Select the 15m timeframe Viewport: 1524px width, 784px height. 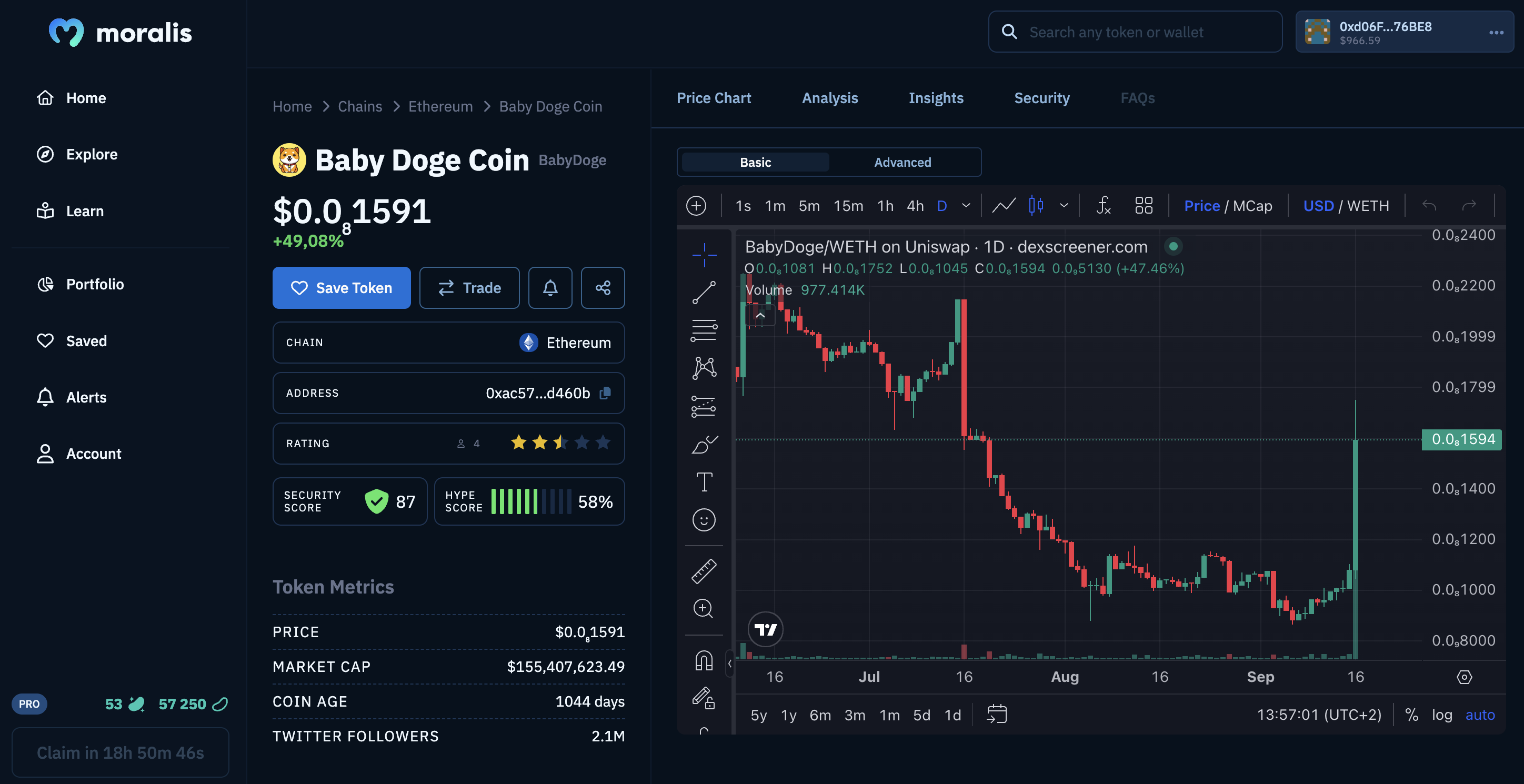pyautogui.click(x=848, y=206)
